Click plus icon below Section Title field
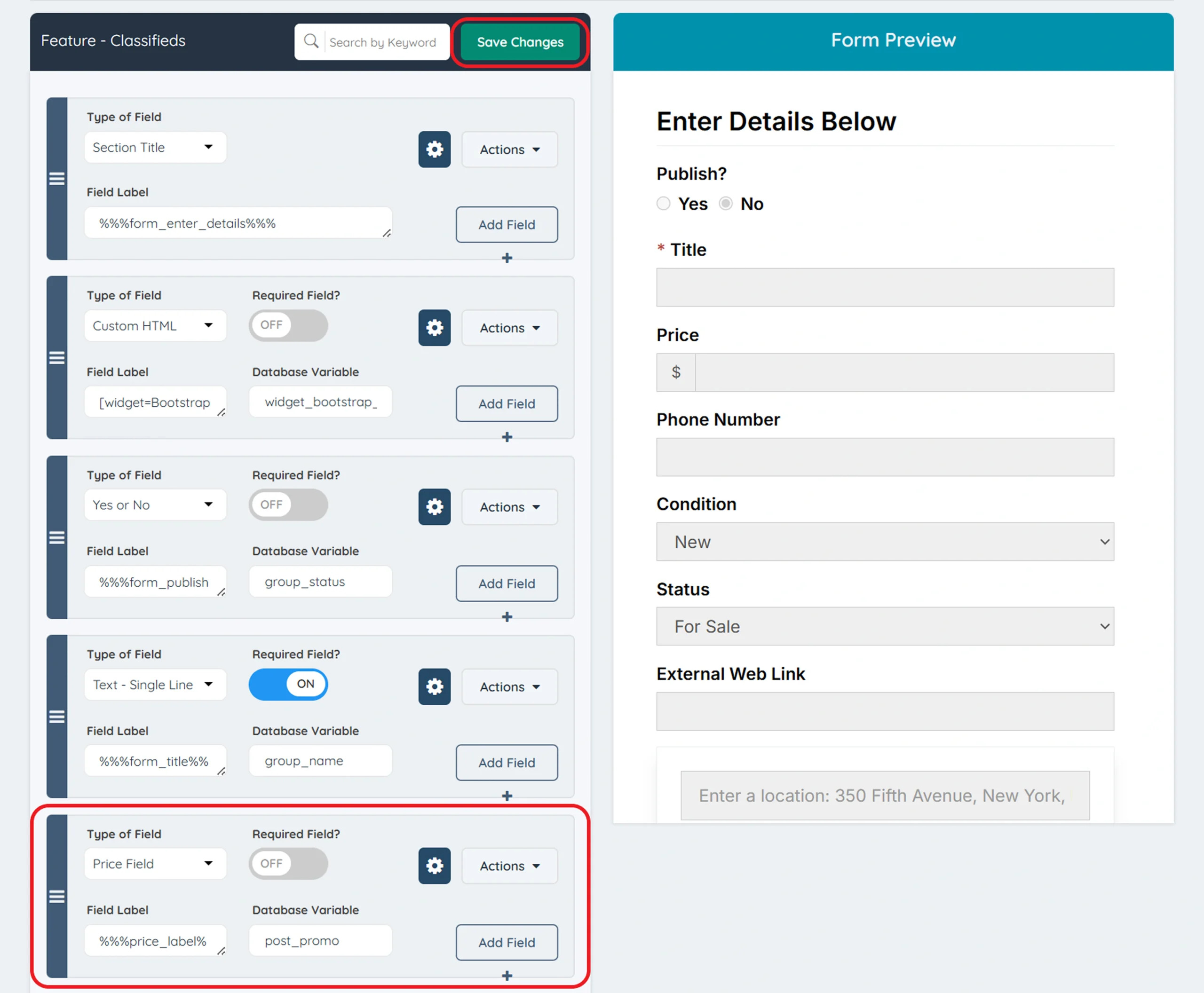The width and height of the screenshot is (1204, 993). click(507, 258)
